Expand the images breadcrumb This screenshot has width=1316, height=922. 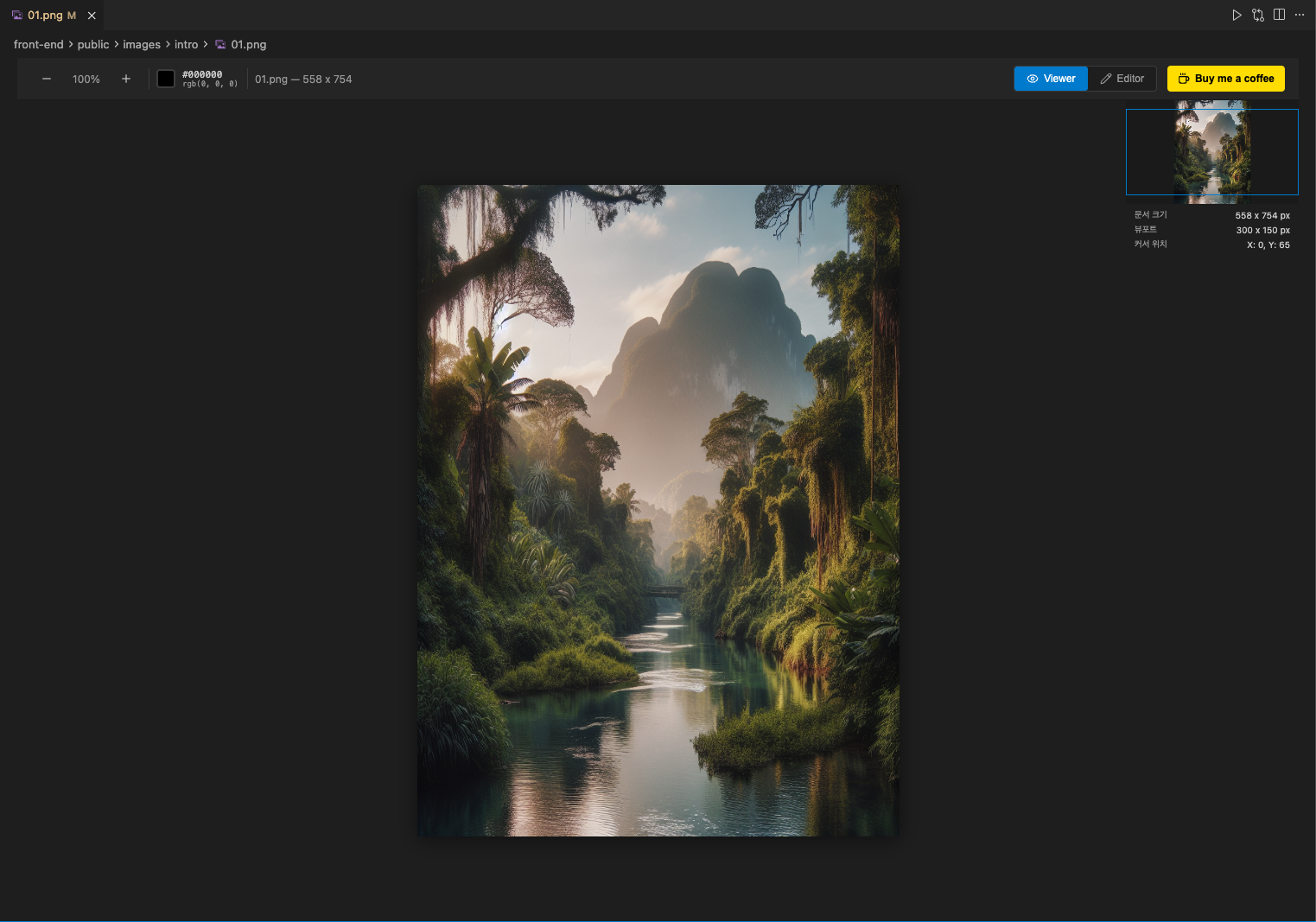coord(142,44)
